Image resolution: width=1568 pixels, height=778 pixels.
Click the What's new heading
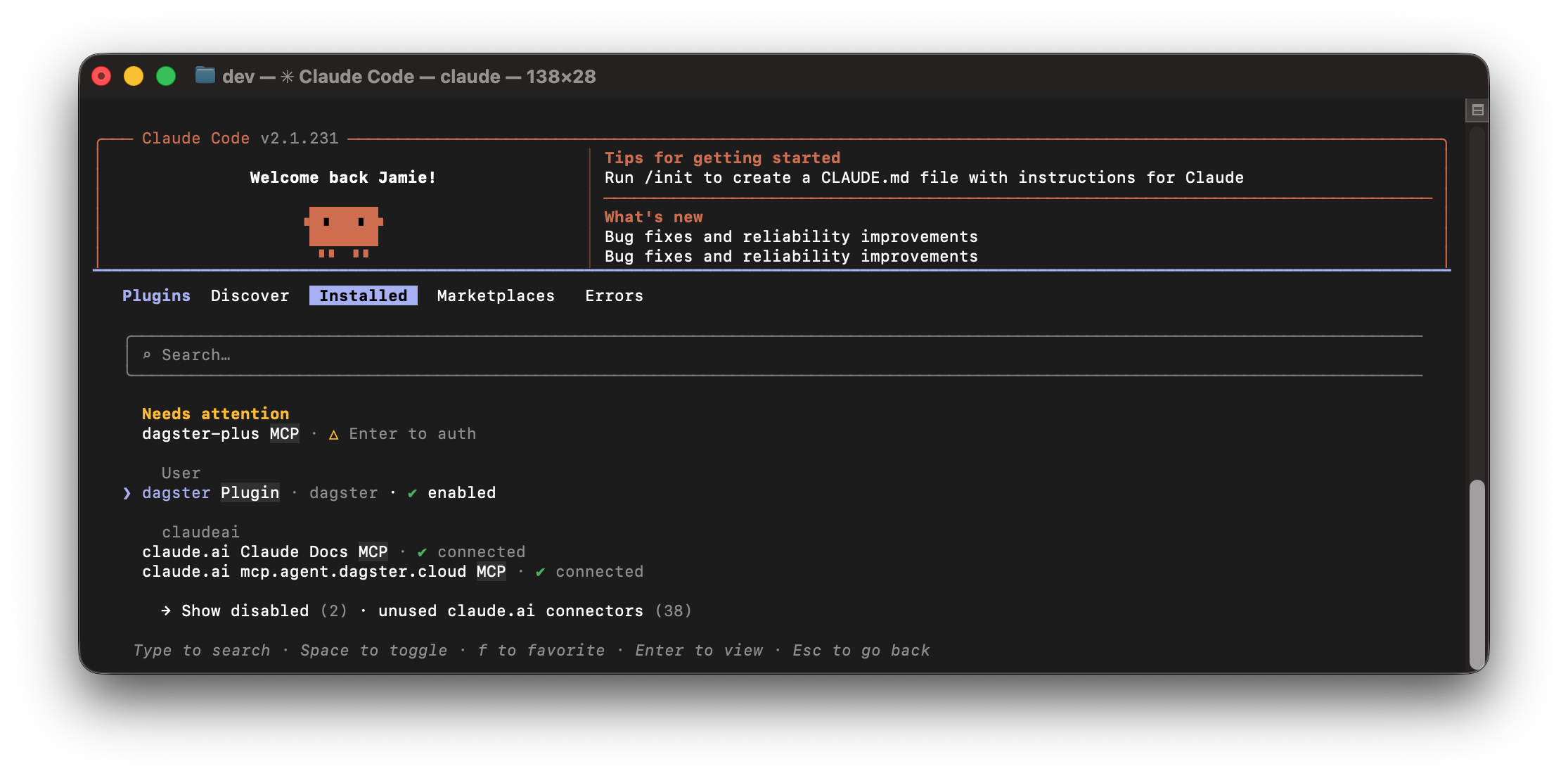coord(654,217)
